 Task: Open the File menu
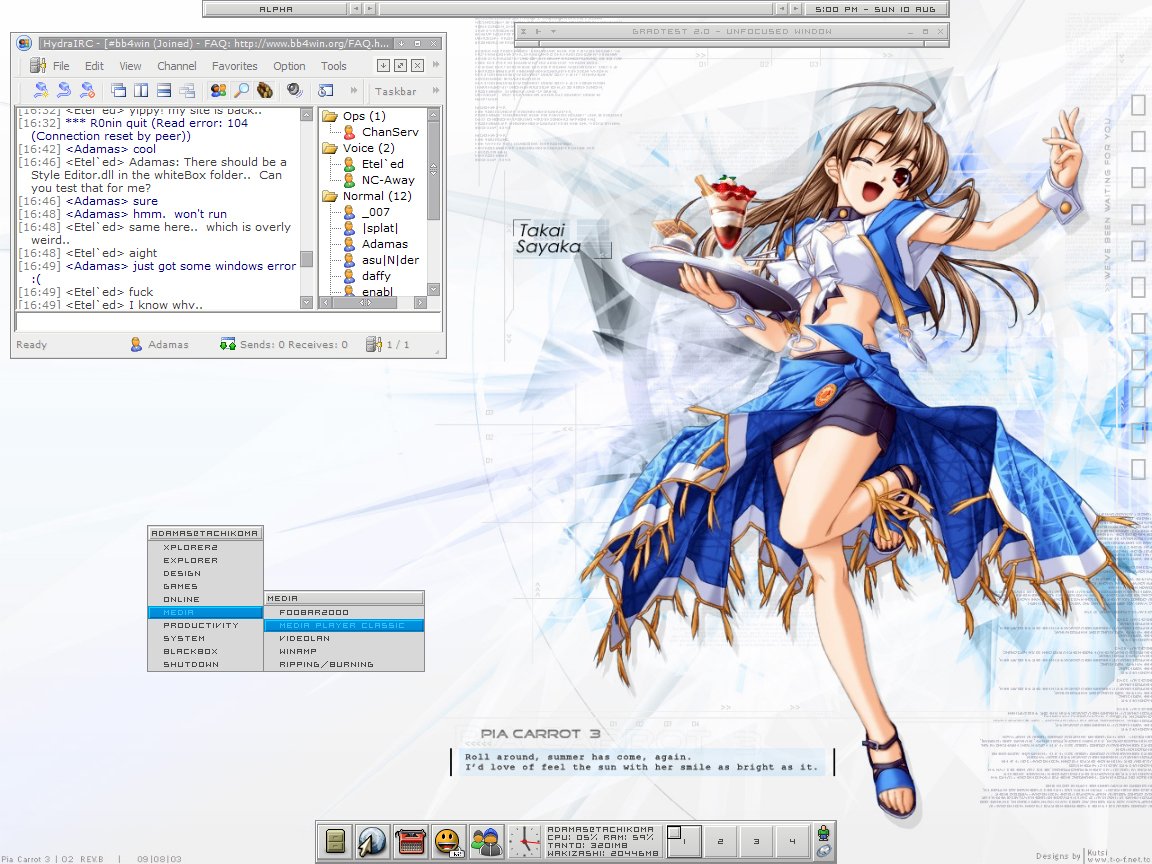tap(61, 66)
